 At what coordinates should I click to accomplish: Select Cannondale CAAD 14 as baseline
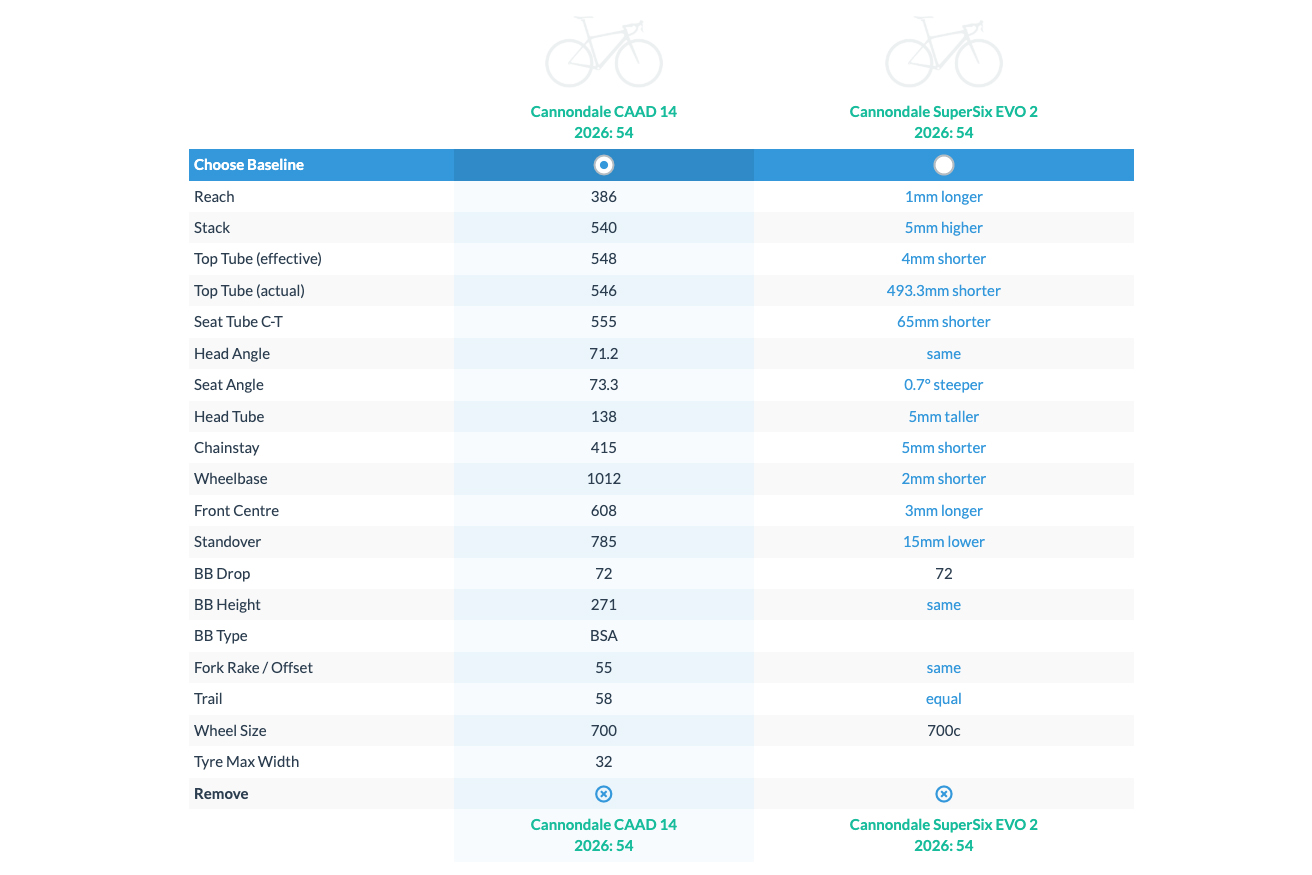tap(604, 165)
